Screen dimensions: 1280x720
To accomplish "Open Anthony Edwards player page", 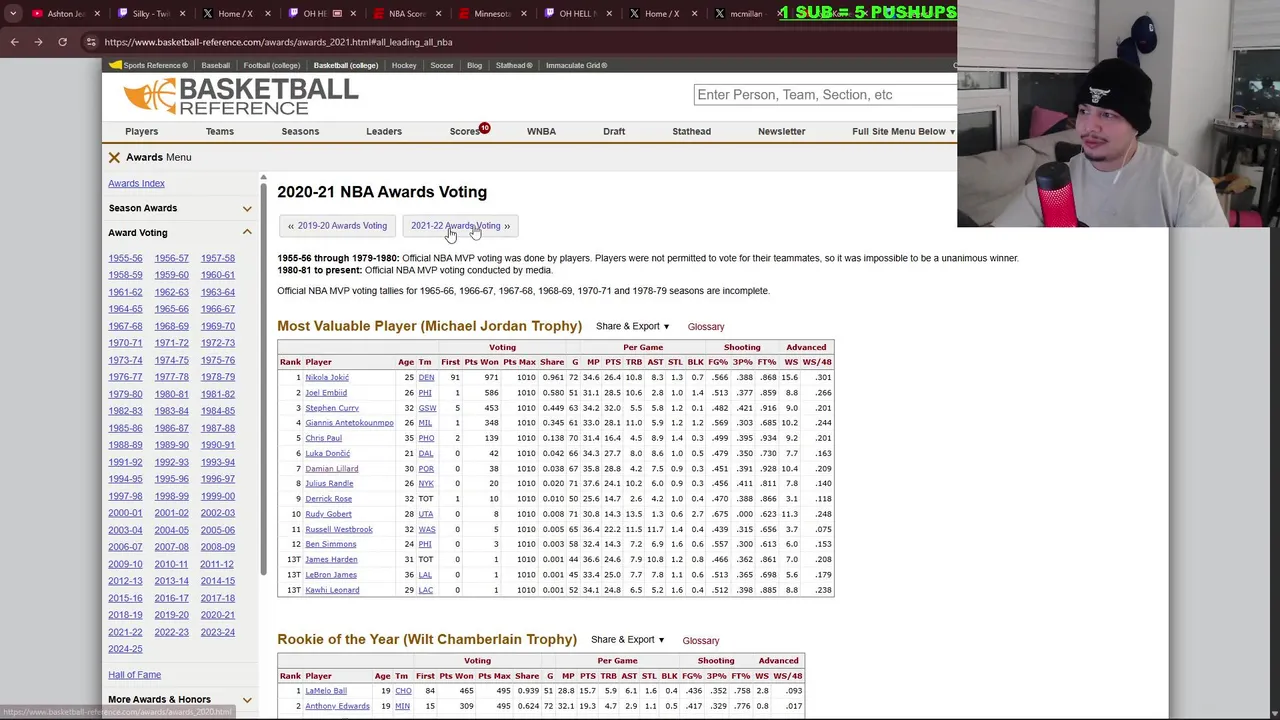I will coord(337,706).
